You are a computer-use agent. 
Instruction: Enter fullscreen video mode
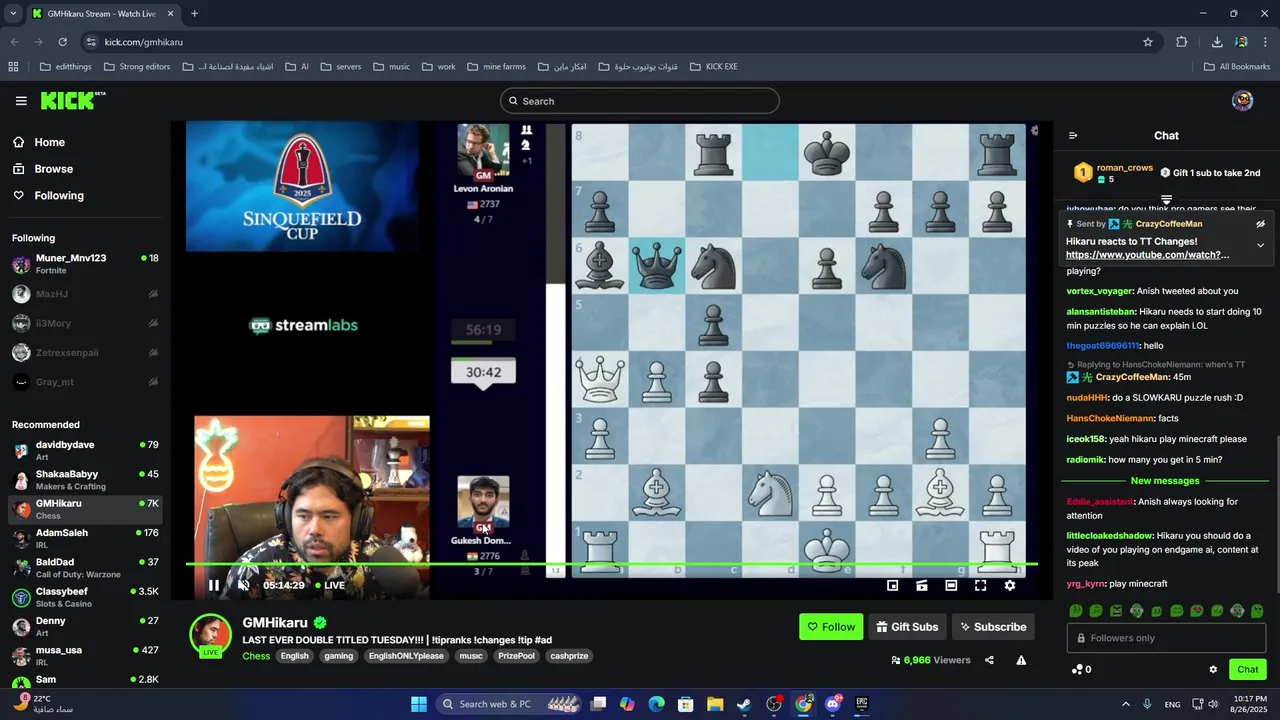tap(980, 585)
